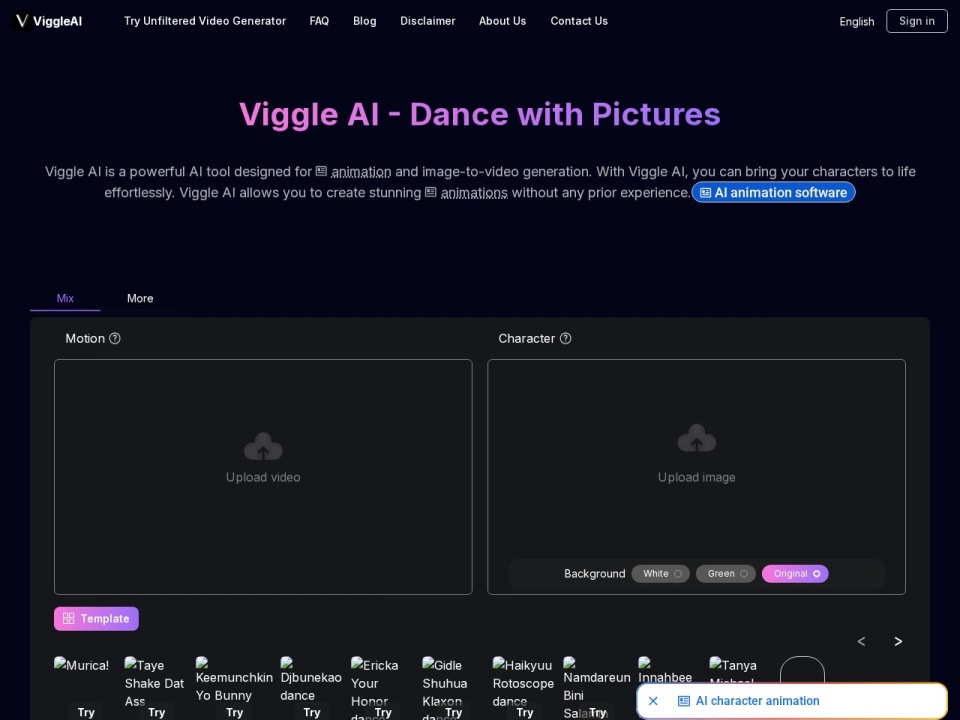
Task: Dismiss the AI character animation popup
Action: click(x=653, y=701)
